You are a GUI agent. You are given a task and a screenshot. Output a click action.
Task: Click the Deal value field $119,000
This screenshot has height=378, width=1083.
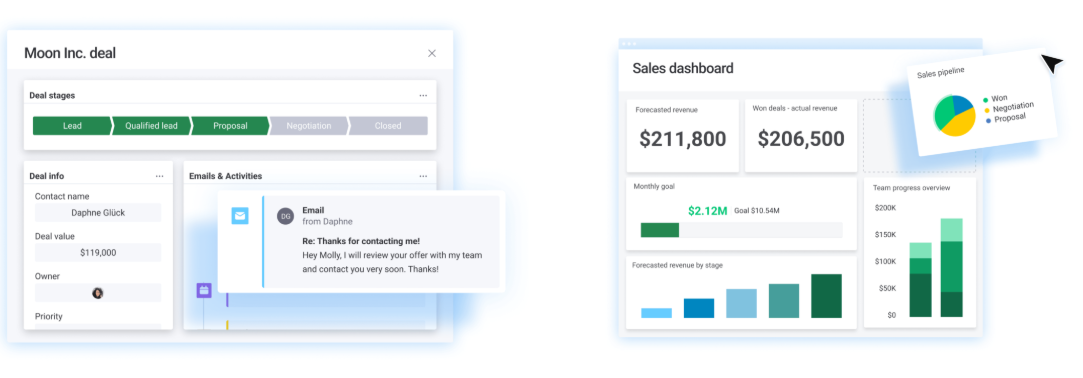pos(98,253)
